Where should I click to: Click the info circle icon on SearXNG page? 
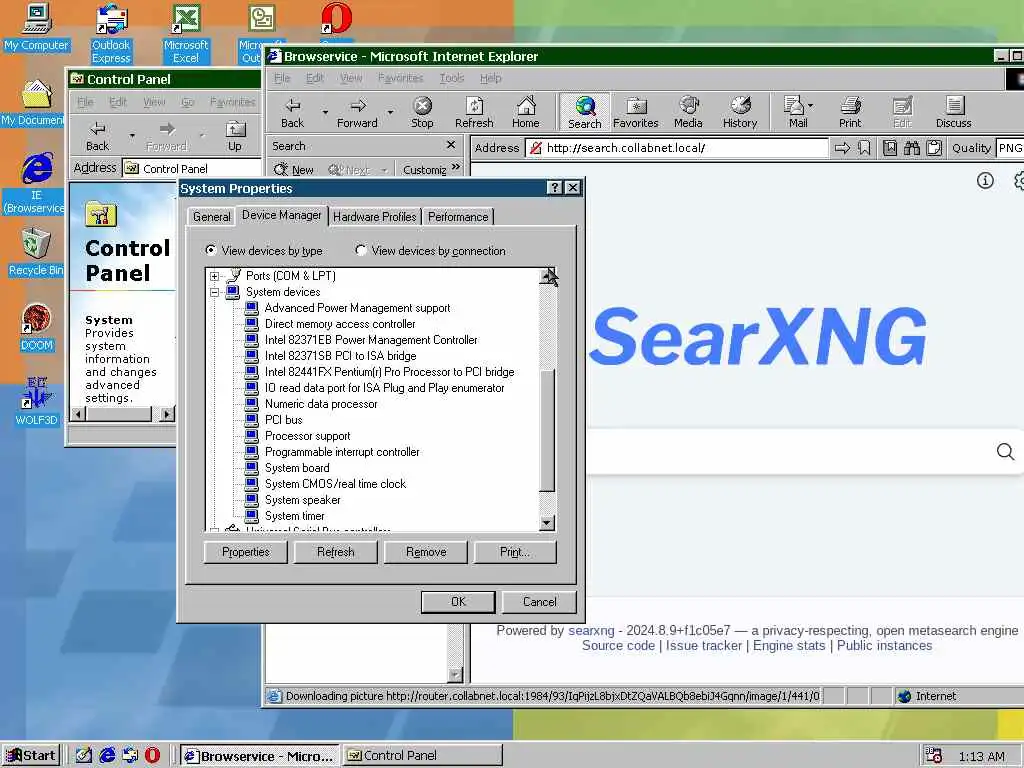pyautogui.click(x=985, y=181)
